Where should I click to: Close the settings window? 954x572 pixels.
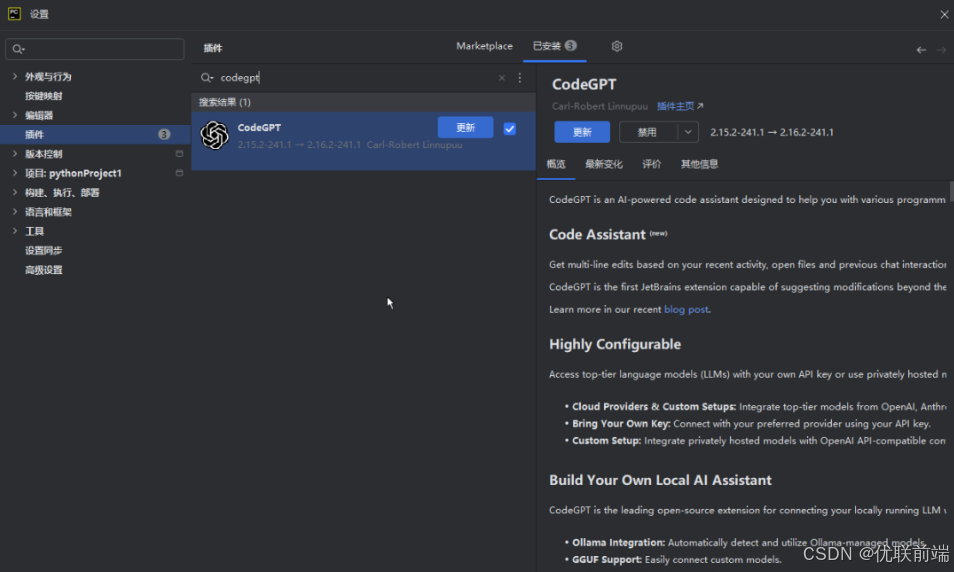point(944,14)
